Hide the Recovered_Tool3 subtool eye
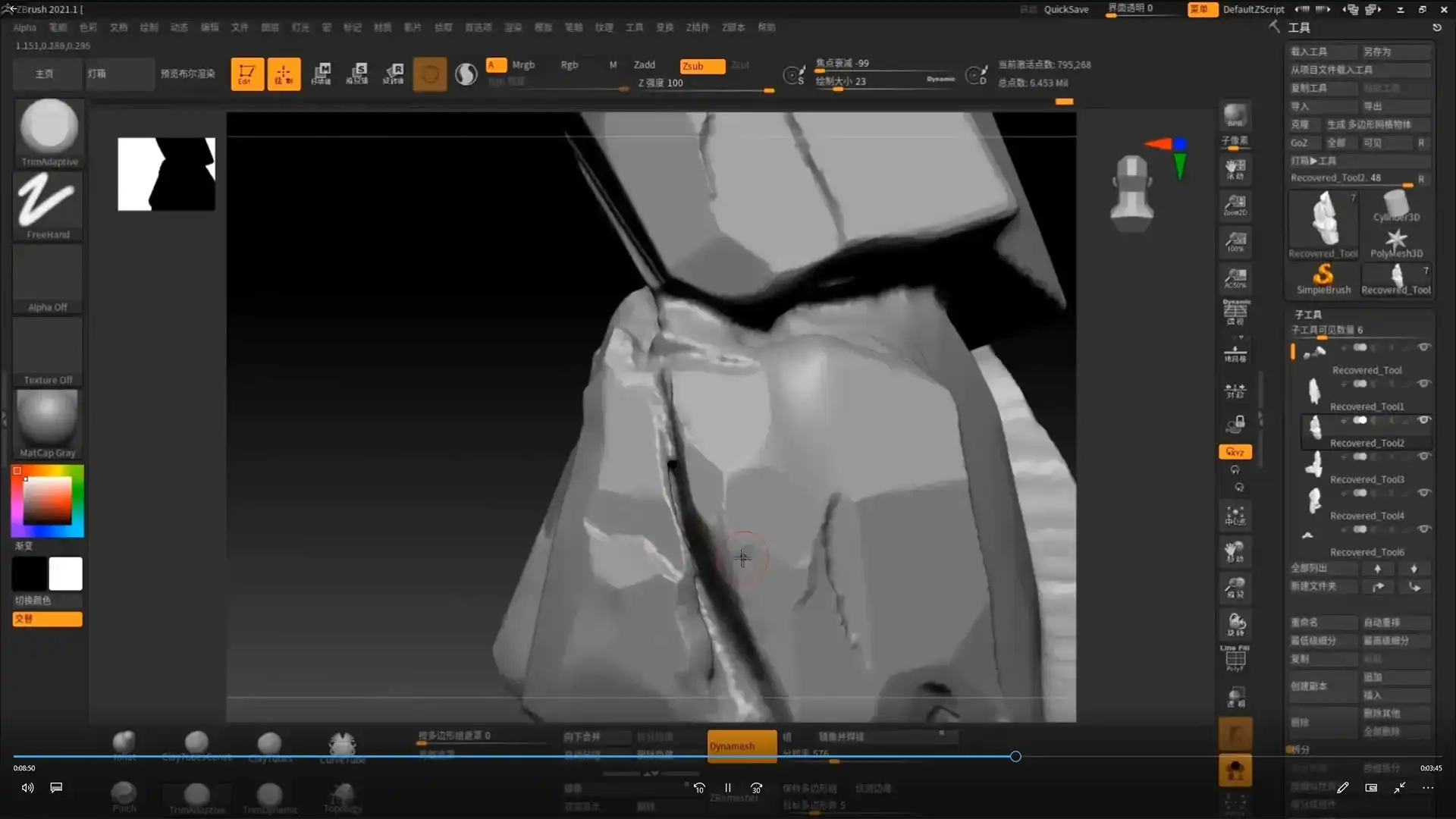 1424,457
